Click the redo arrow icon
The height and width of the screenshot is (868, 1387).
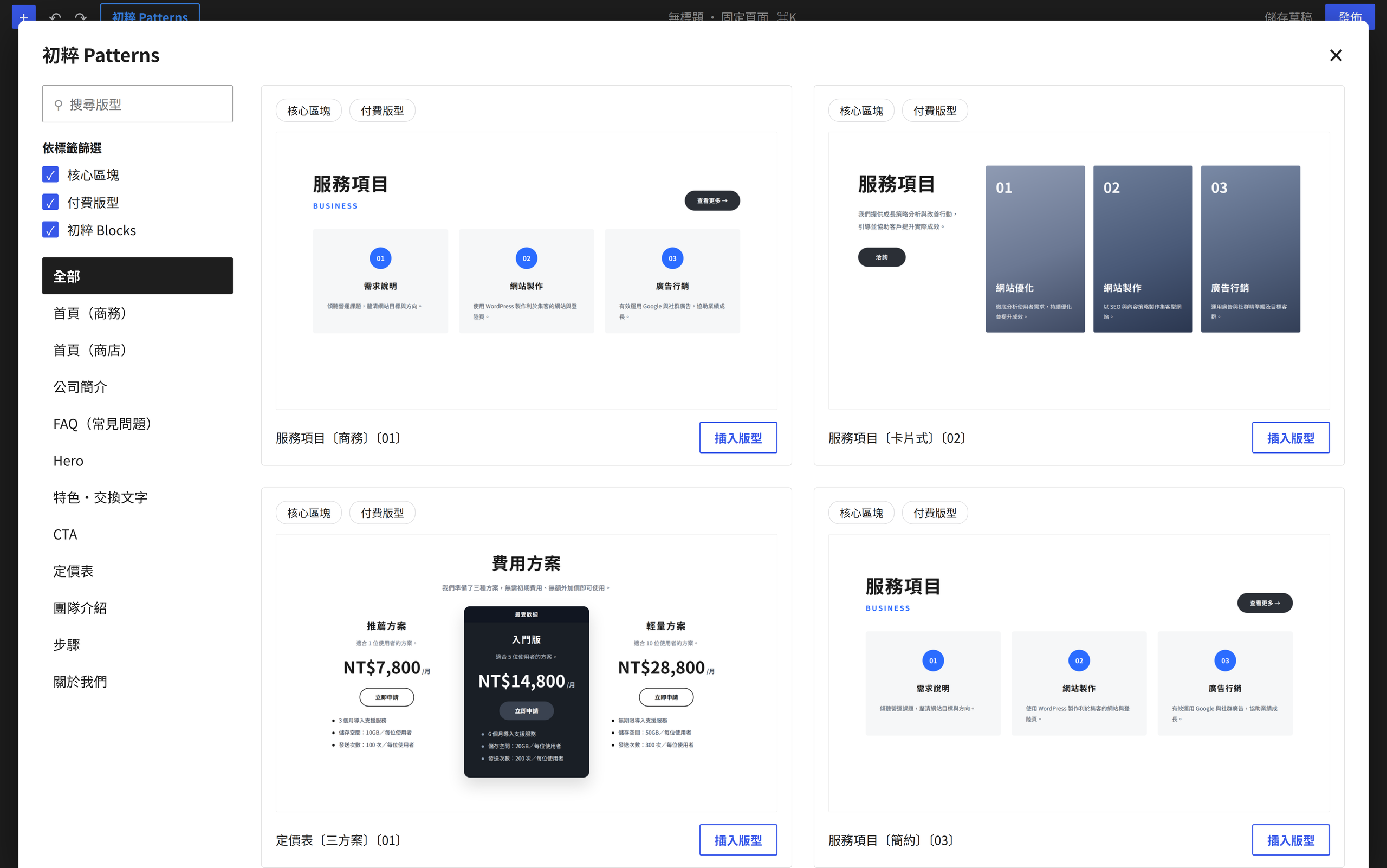click(81, 17)
